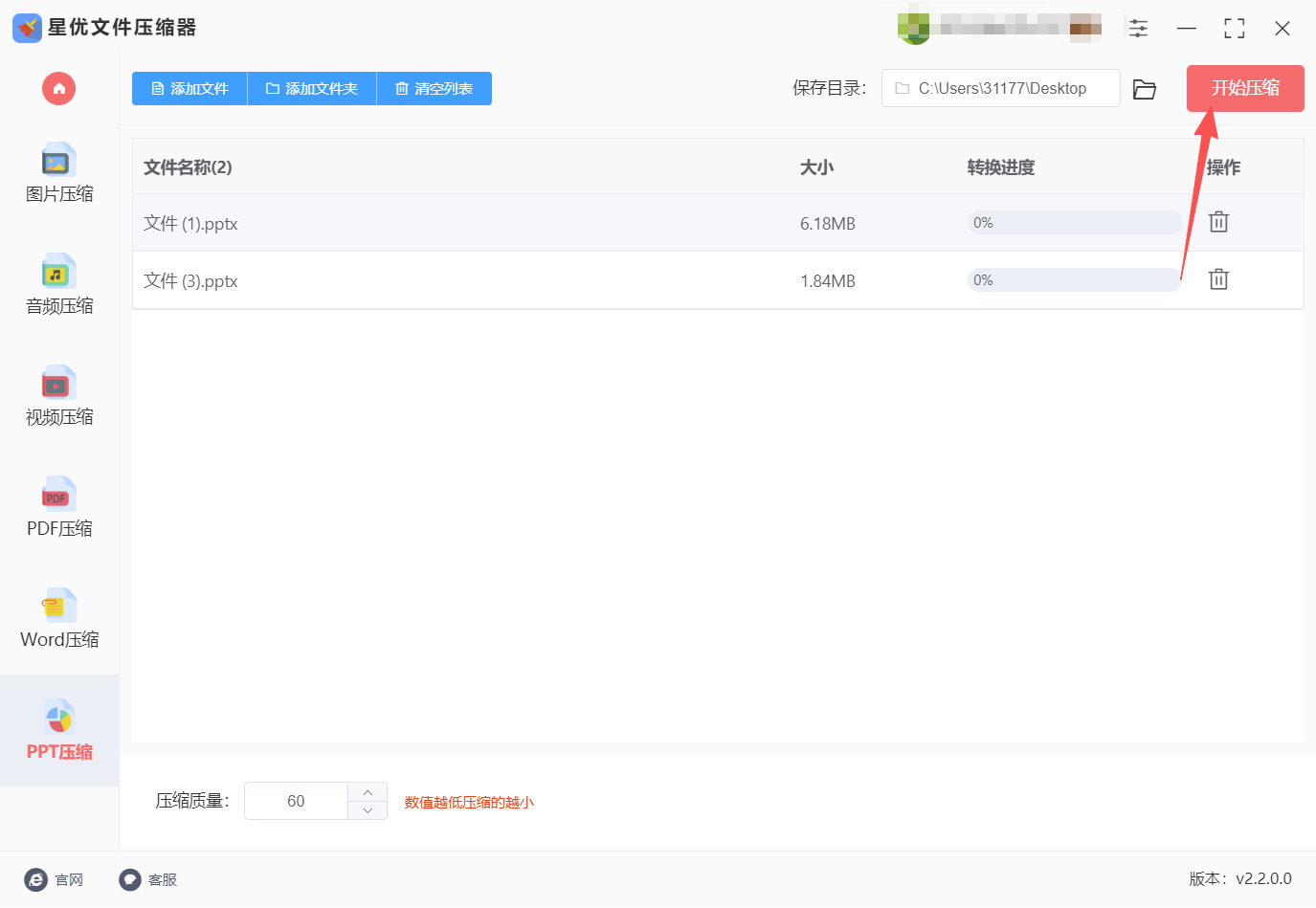1316x908 pixels.
Task: Click the 开始压缩 button
Action: pyautogui.click(x=1244, y=88)
